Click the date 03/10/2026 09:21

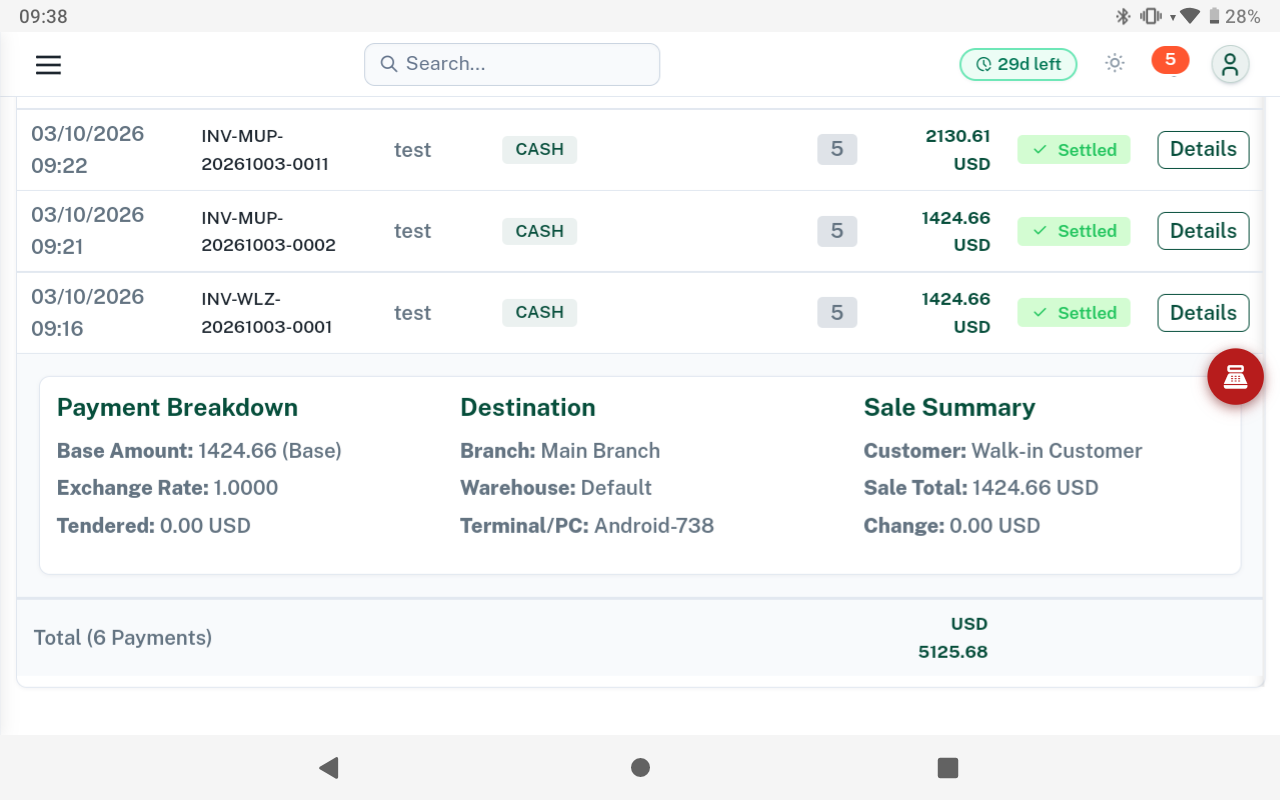point(88,231)
